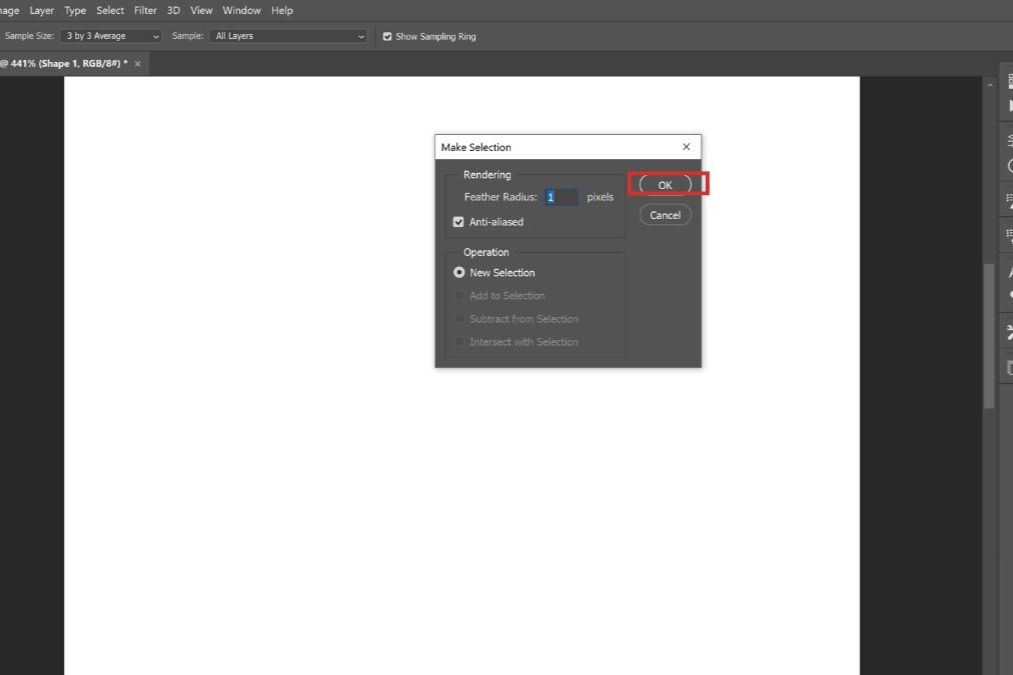Open the Type menu
The width and height of the screenshot is (1013, 675).
point(75,10)
